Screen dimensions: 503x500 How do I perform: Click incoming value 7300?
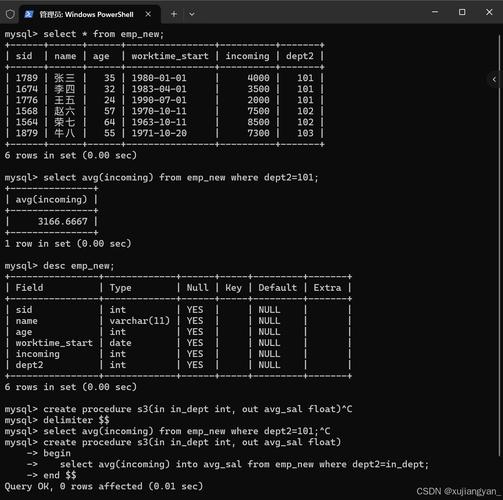click(x=258, y=133)
